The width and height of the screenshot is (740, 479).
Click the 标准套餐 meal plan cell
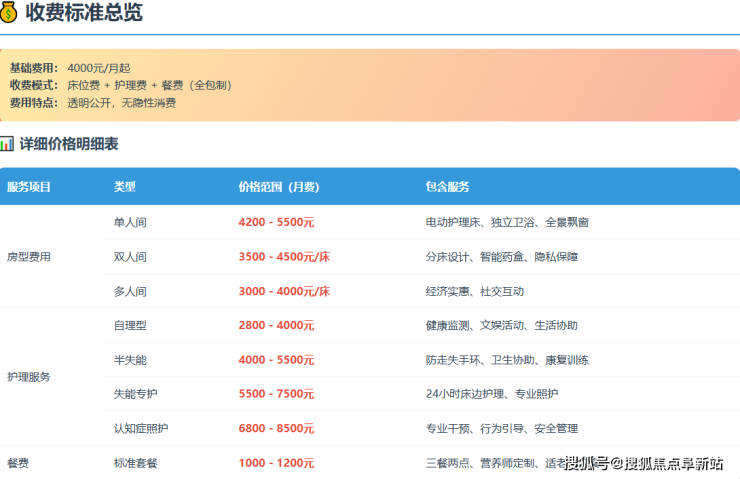pos(136,463)
